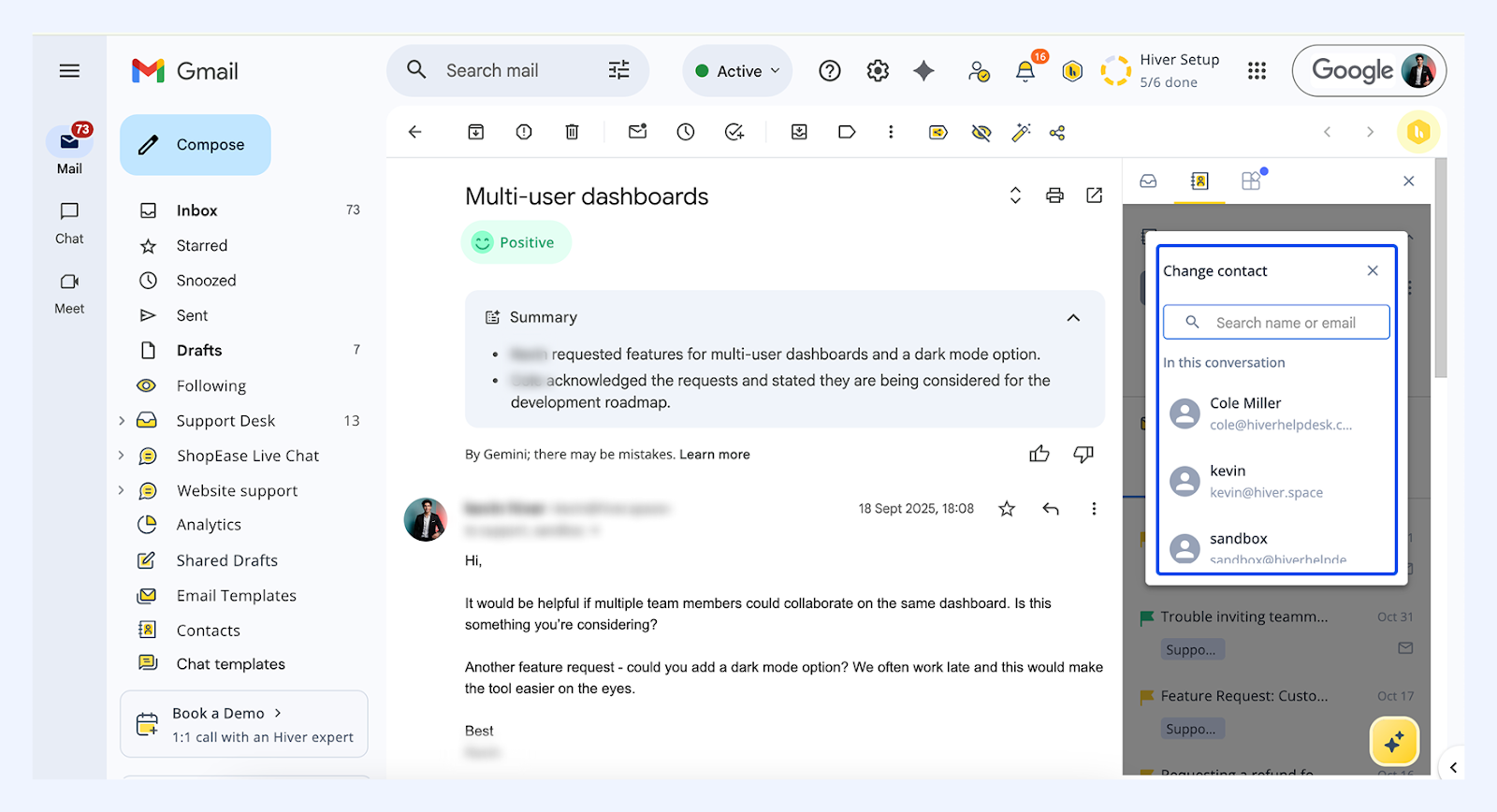Mark the conversation as unread
Screen dimensions: 1497x812
coord(638,132)
